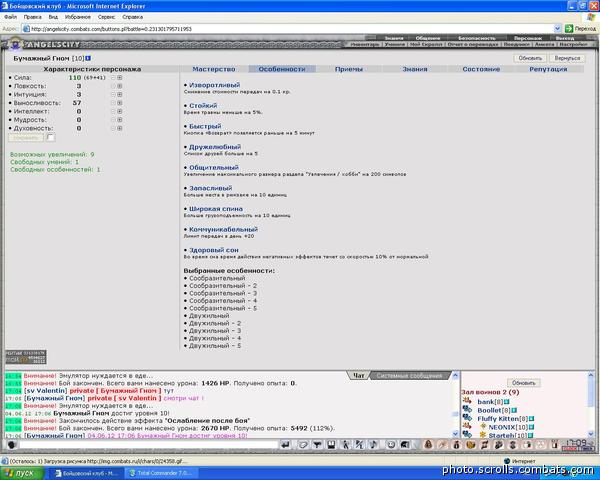Open the Чат tab in chat panel
The image size is (600, 480).
click(x=358, y=376)
